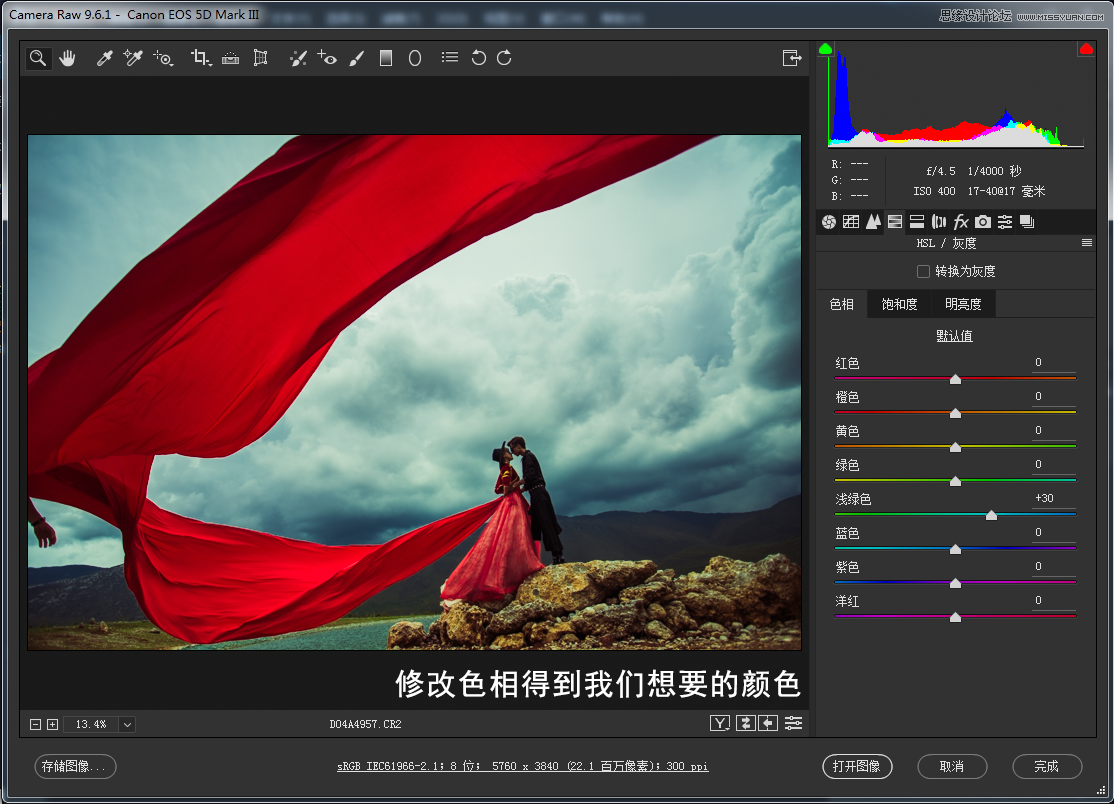Viewport: 1114px width, 804px height.
Task: Toggle before/after view Y button
Action: tap(720, 724)
